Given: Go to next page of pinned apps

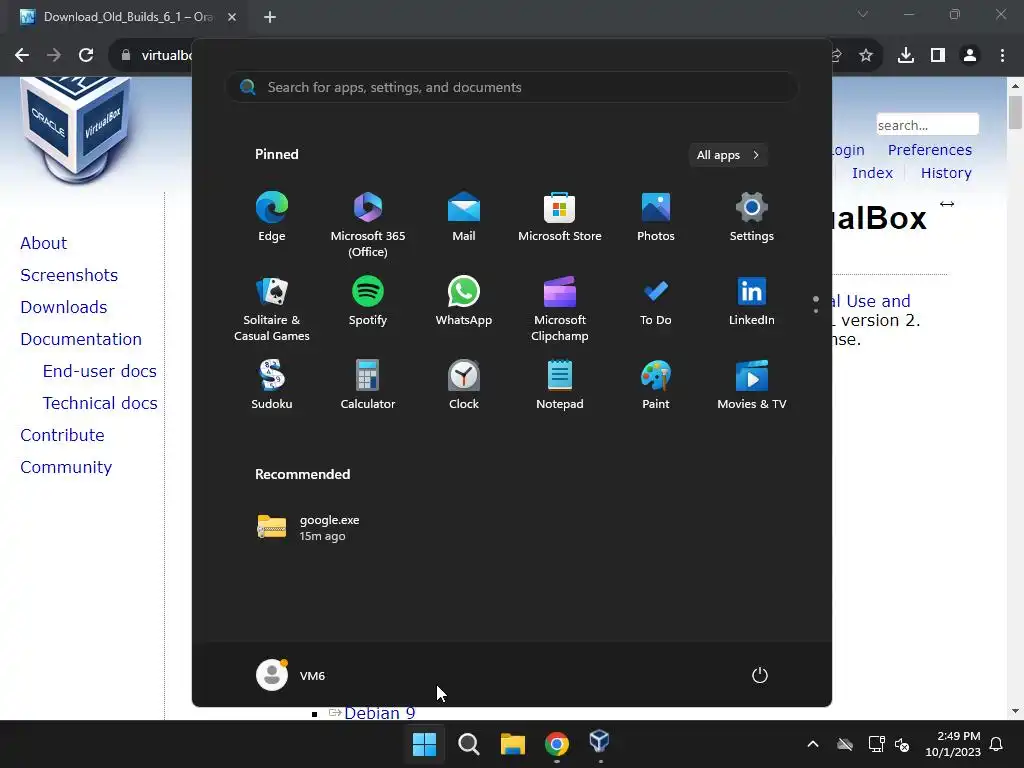Looking at the screenshot, I should coord(816,311).
